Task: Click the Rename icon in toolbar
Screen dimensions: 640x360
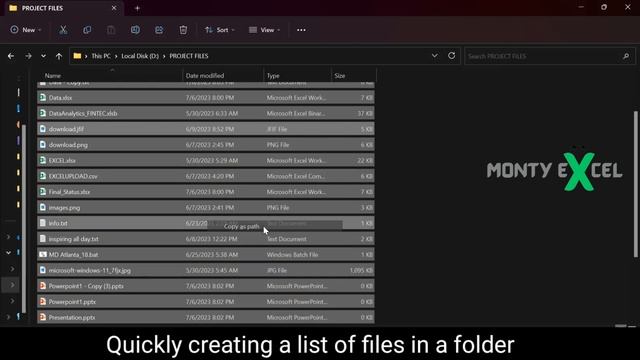Action: [135, 30]
